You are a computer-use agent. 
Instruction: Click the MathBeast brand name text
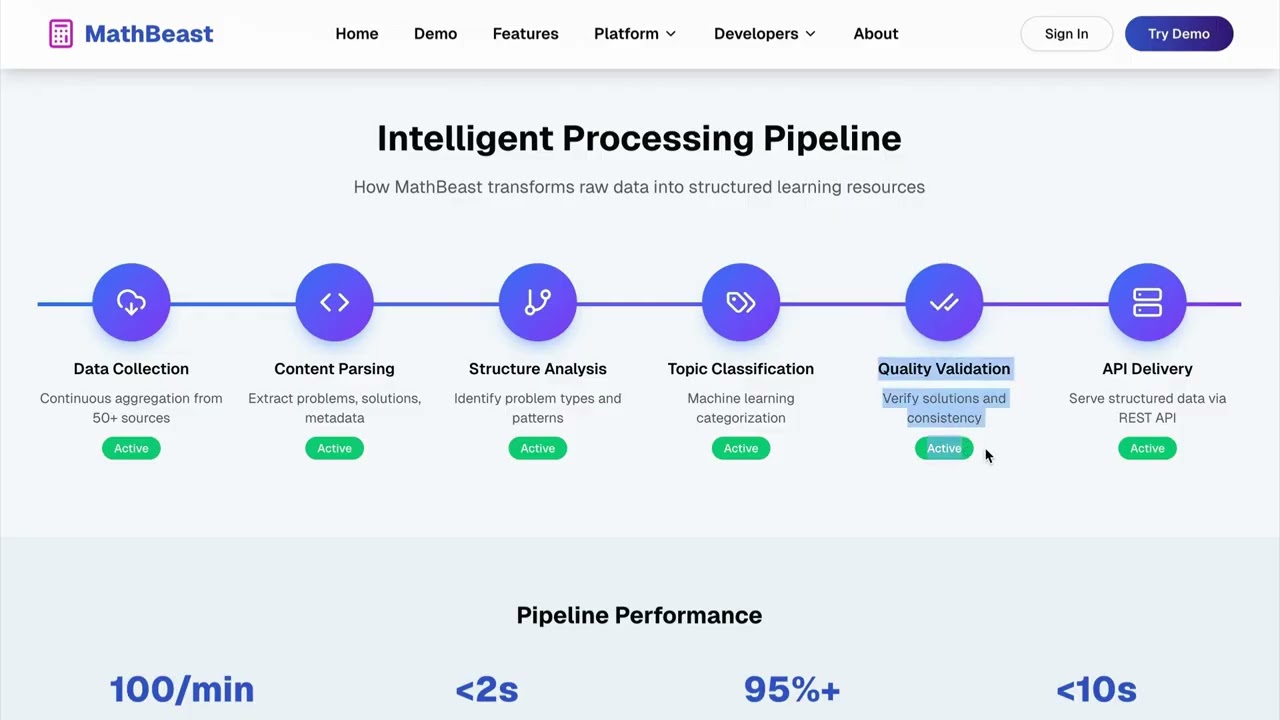(x=149, y=34)
